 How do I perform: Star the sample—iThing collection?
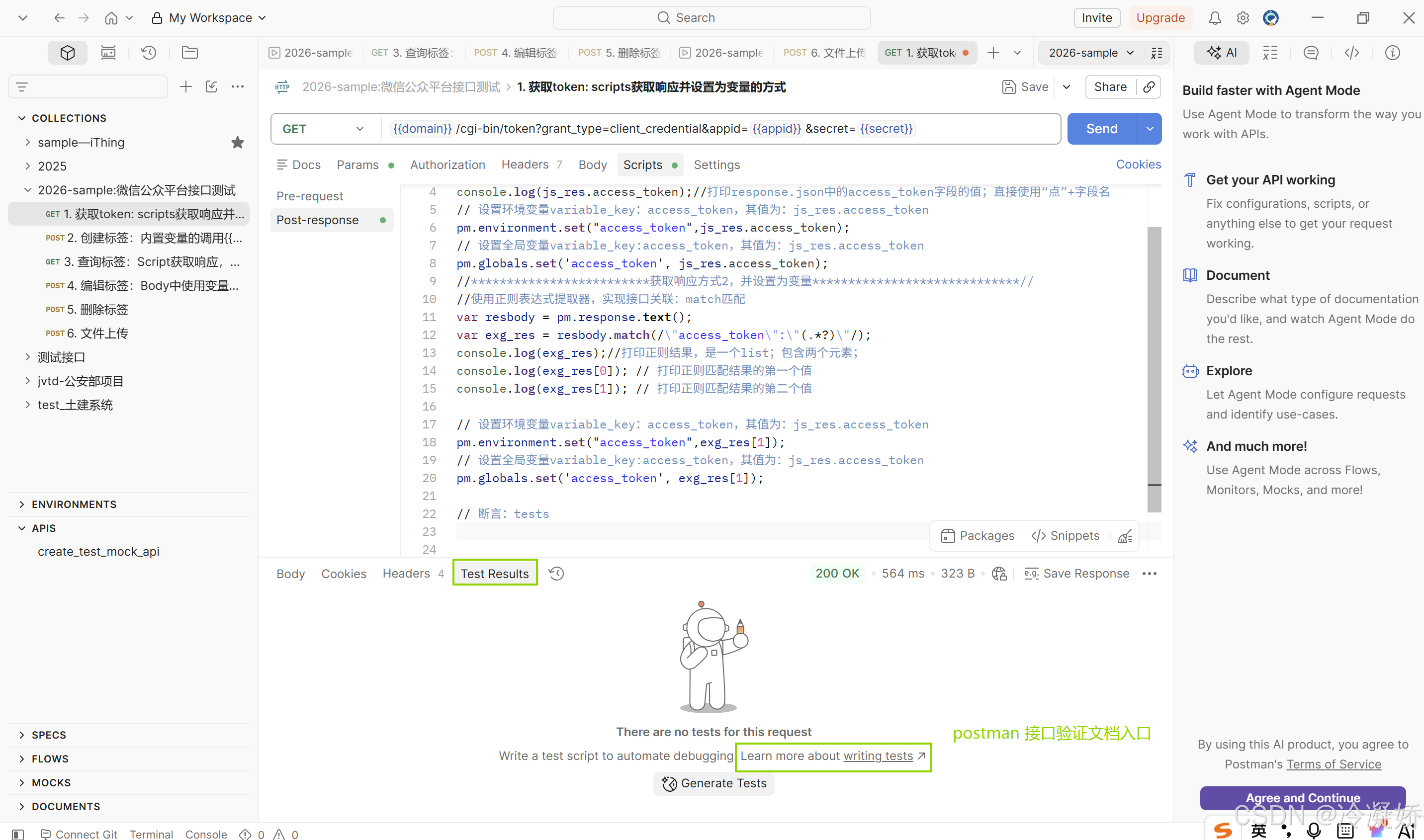[238, 143]
